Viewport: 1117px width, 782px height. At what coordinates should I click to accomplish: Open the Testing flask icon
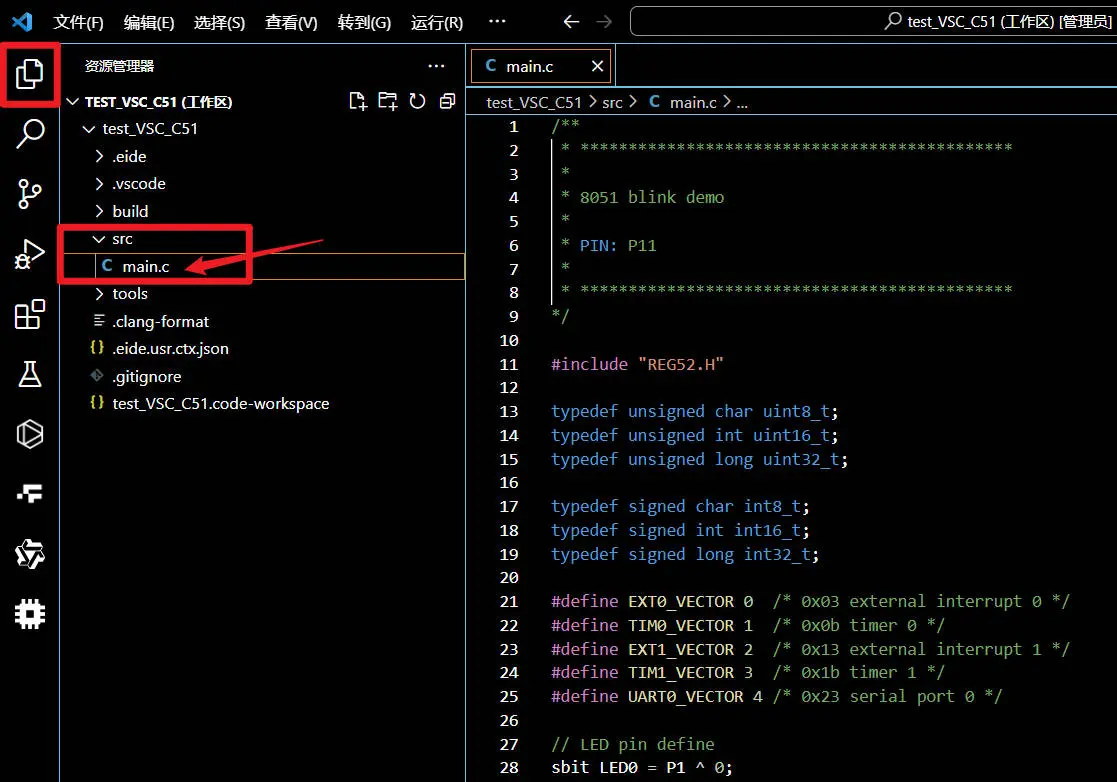point(30,375)
